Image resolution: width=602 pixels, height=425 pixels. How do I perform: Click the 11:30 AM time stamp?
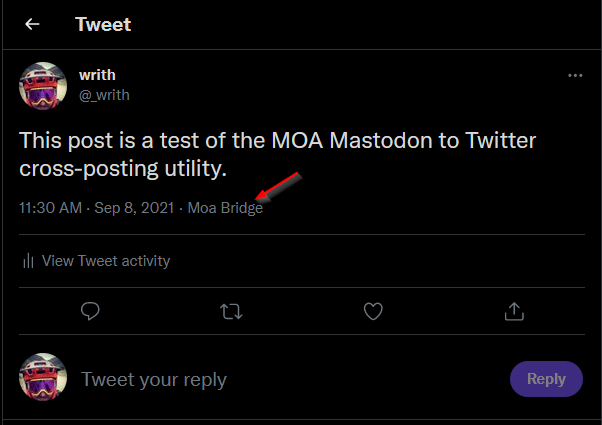(50, 208)
